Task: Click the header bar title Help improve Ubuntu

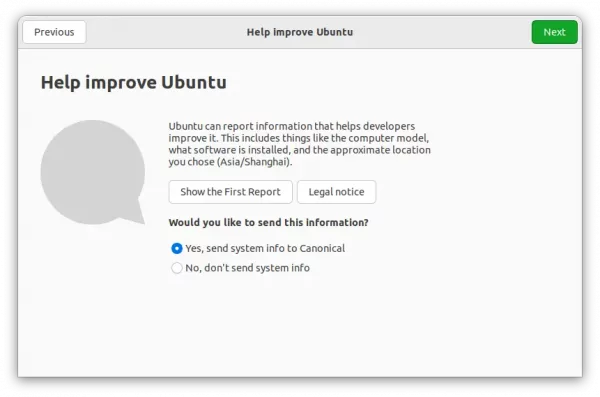Action: [x=300, y=32]
